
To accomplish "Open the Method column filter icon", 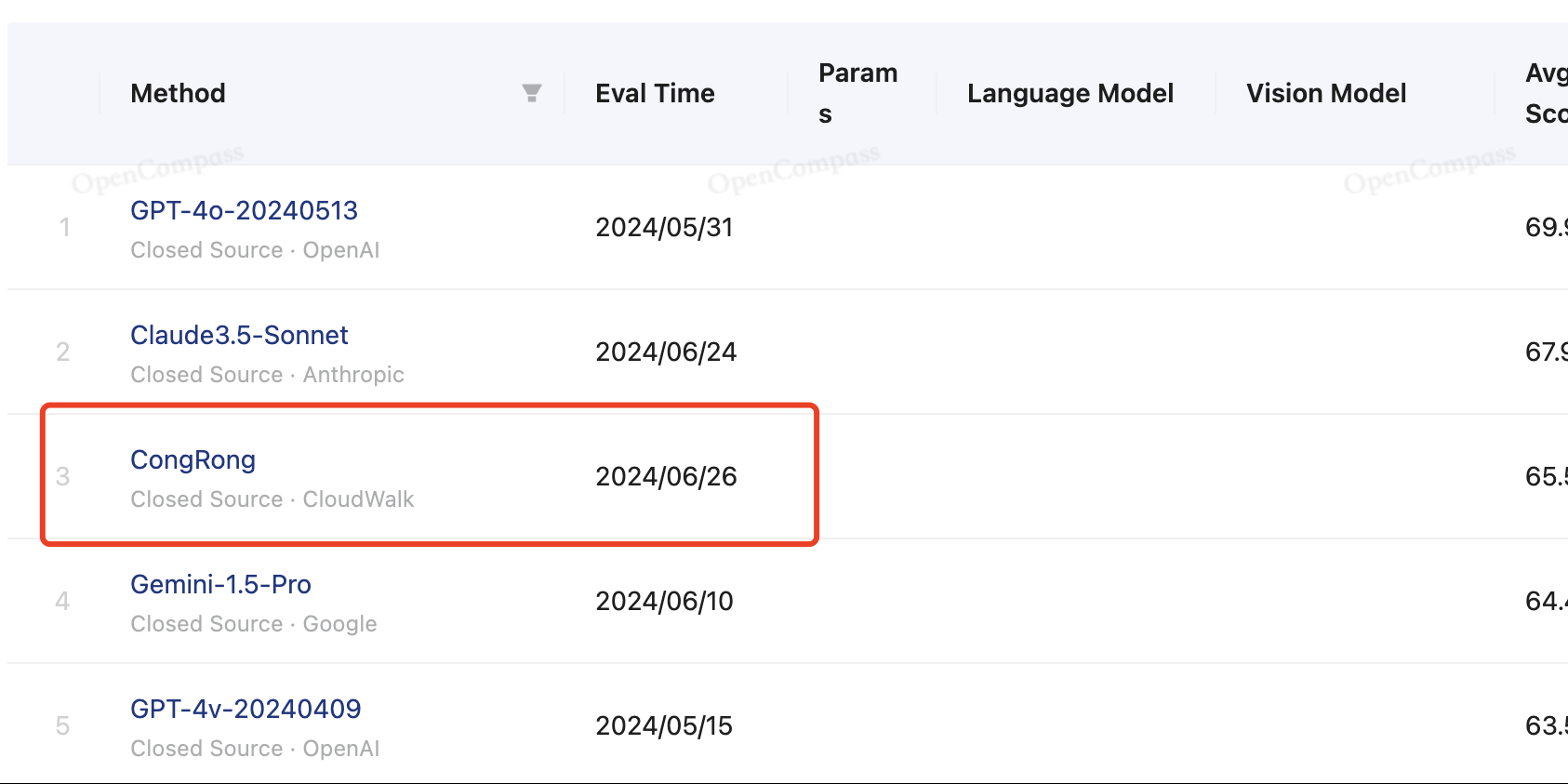I will (x=531, y=93).
